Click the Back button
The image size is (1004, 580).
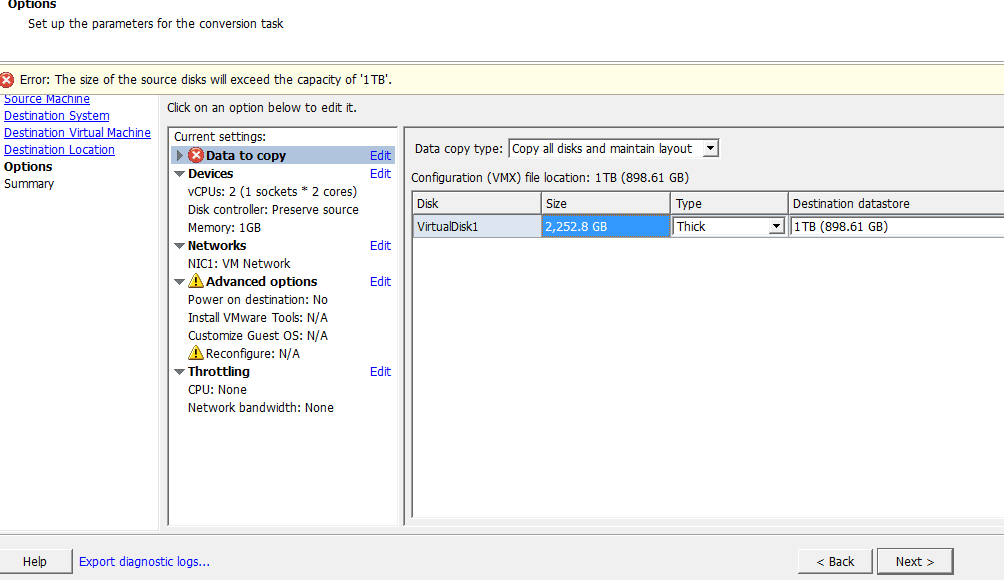pyautogui.click(x=835, y=561)
